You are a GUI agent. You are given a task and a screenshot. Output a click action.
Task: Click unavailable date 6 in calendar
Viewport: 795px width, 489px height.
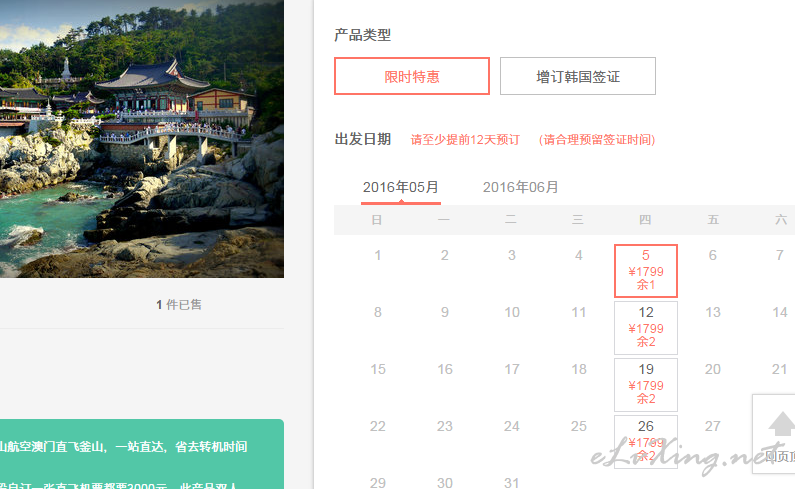click(x=712, y=255)
